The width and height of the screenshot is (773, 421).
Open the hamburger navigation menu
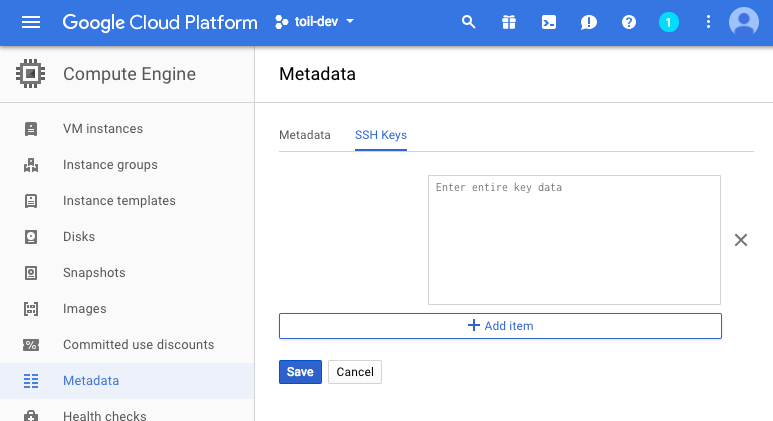click(31, 22)
